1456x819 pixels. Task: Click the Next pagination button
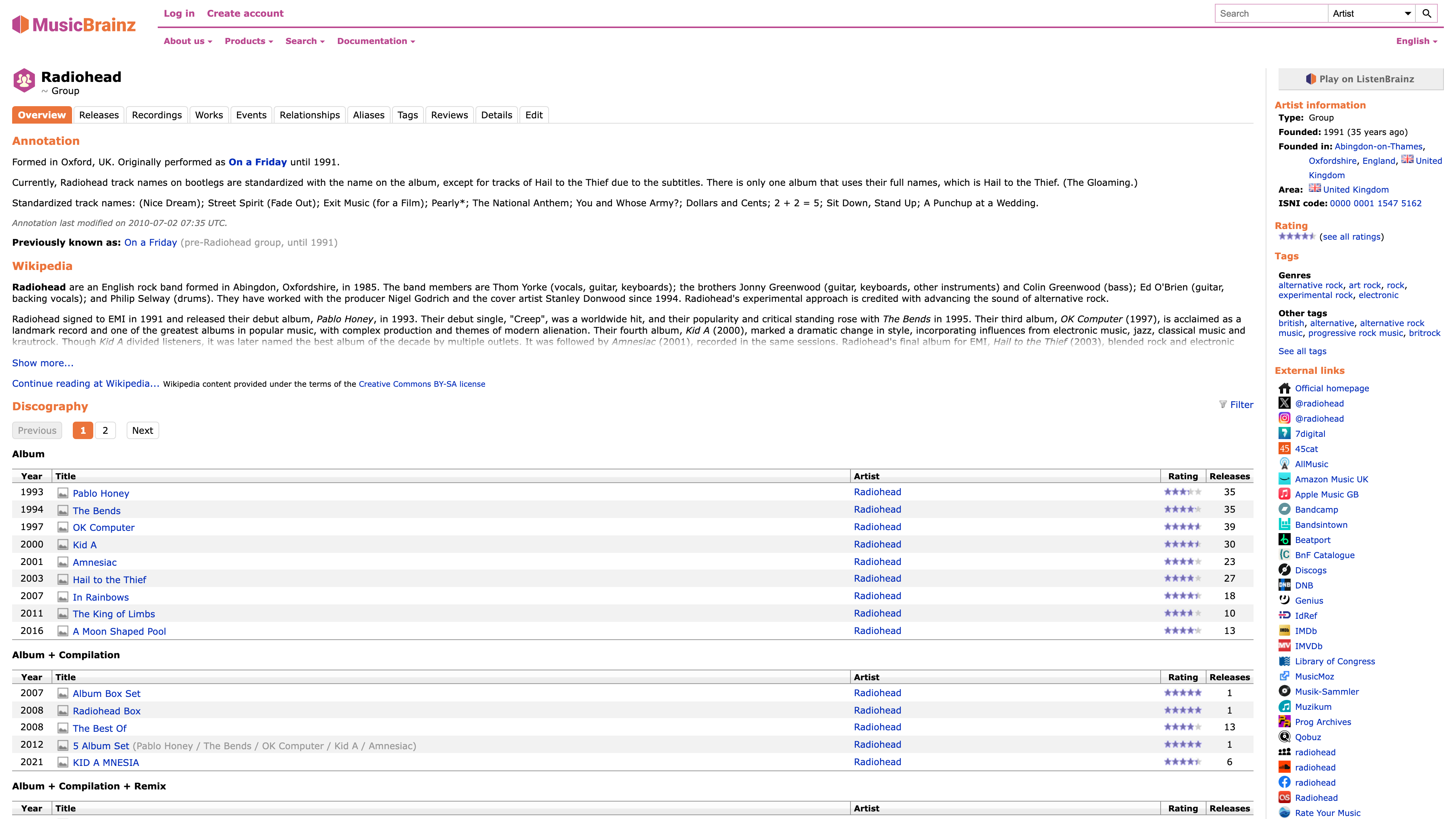(143, 431)
